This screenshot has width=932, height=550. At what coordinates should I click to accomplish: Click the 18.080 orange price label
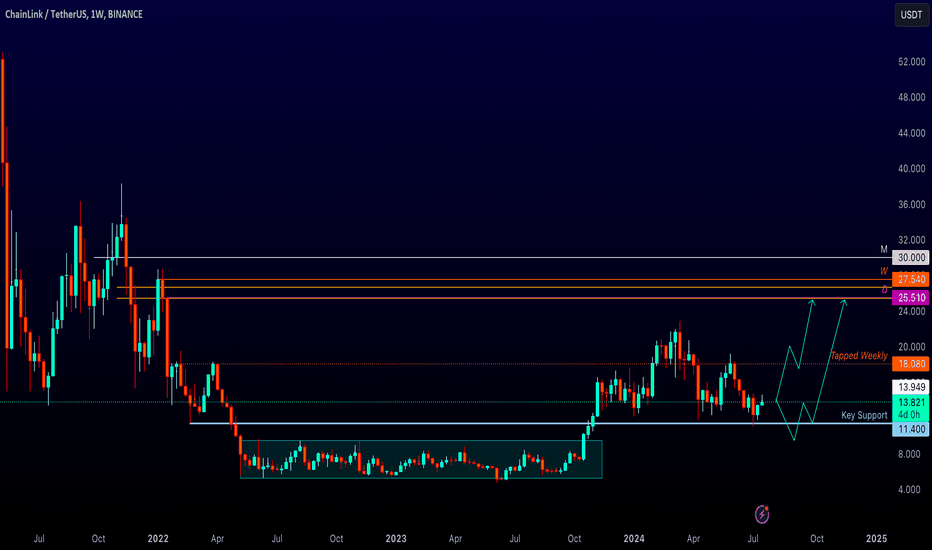[x=911, y=364]
